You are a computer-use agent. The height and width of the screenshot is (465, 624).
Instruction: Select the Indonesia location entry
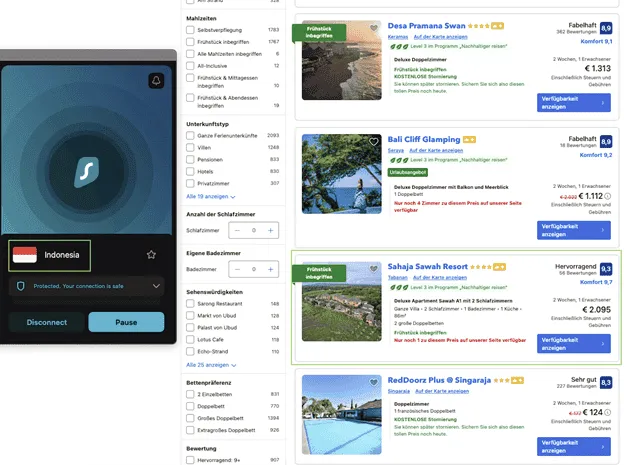(50, 255)
